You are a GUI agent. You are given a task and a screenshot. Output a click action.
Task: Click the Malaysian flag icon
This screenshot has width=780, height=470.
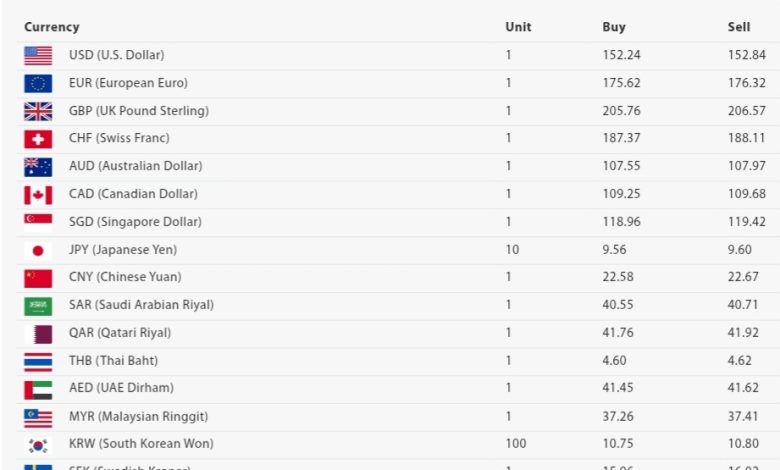[x=38, y=418]
